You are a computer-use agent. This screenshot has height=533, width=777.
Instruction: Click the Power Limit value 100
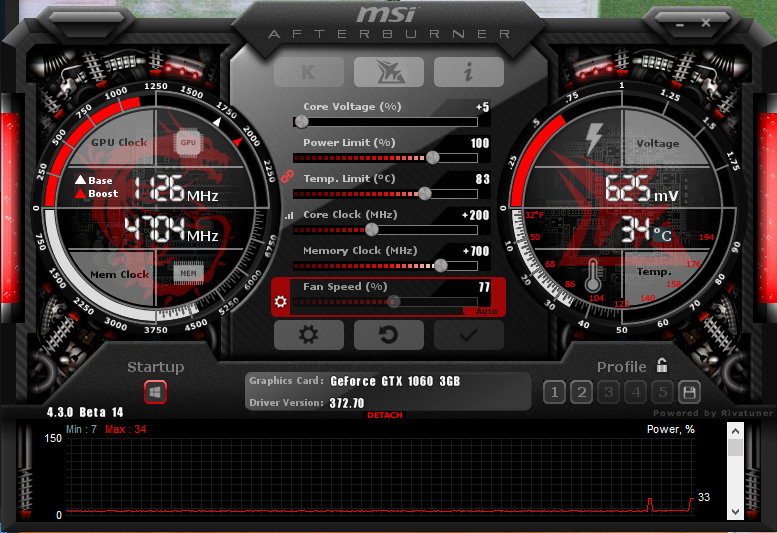pos(480,143)
